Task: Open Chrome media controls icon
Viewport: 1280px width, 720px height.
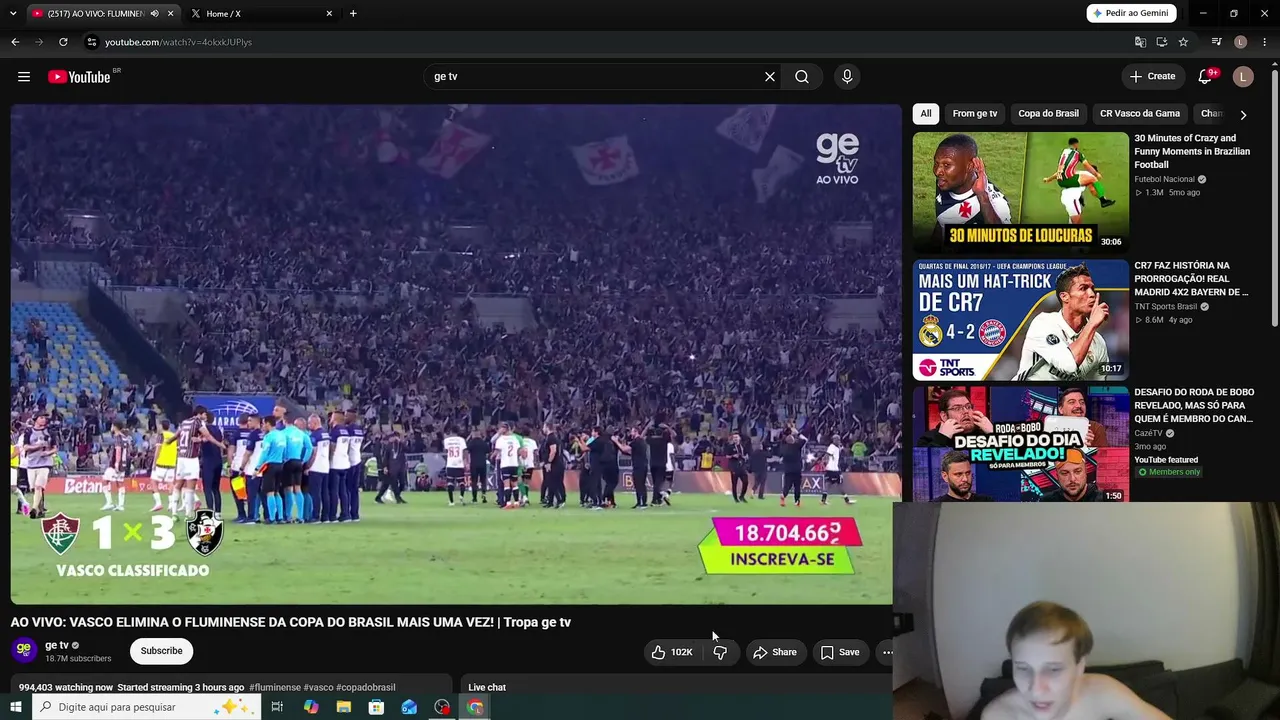Action: (1216, 42)
